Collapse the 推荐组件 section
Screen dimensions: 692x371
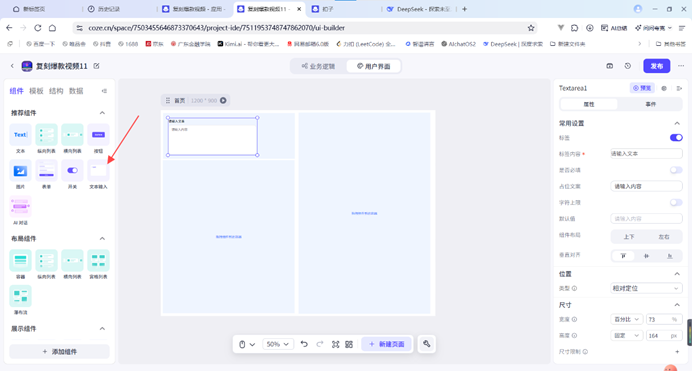click(102, 113)
